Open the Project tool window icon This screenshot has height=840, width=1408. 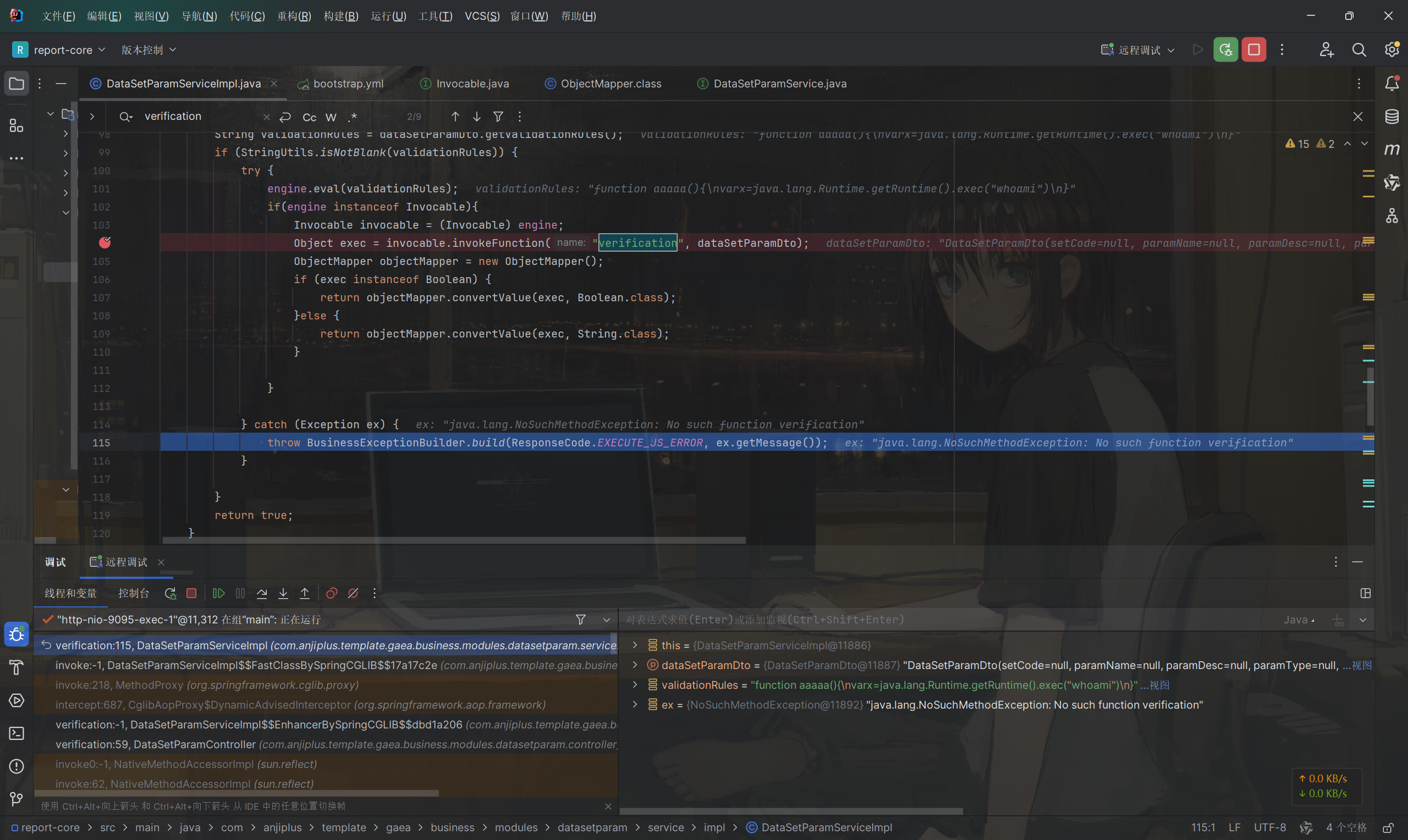16,84
